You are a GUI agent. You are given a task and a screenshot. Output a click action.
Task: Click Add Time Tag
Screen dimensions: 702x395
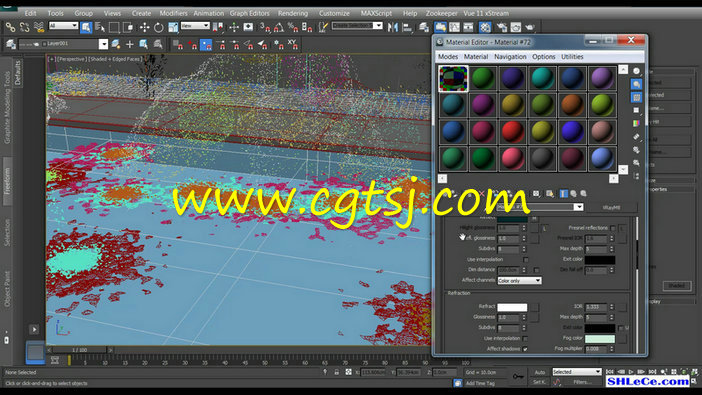pyautogui.click(x=480, y=383)
